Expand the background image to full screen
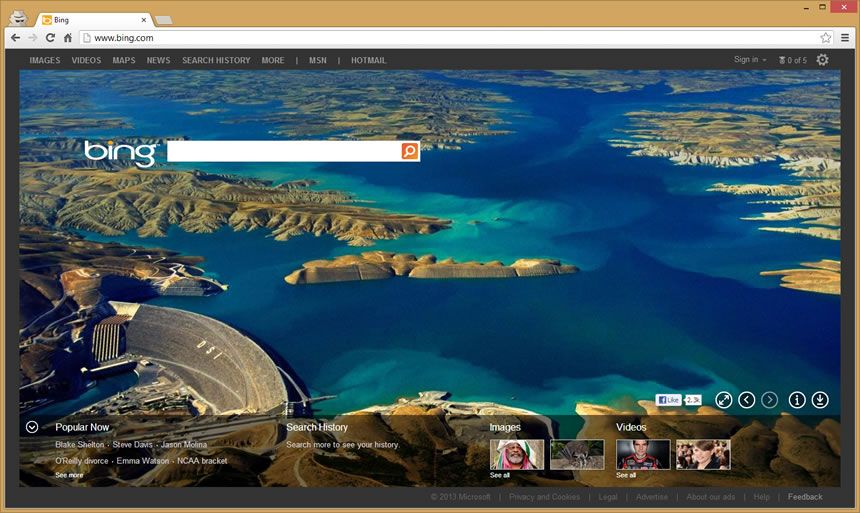Image resolution: width=860 pixels, height=513 pixels. (724, 400)
